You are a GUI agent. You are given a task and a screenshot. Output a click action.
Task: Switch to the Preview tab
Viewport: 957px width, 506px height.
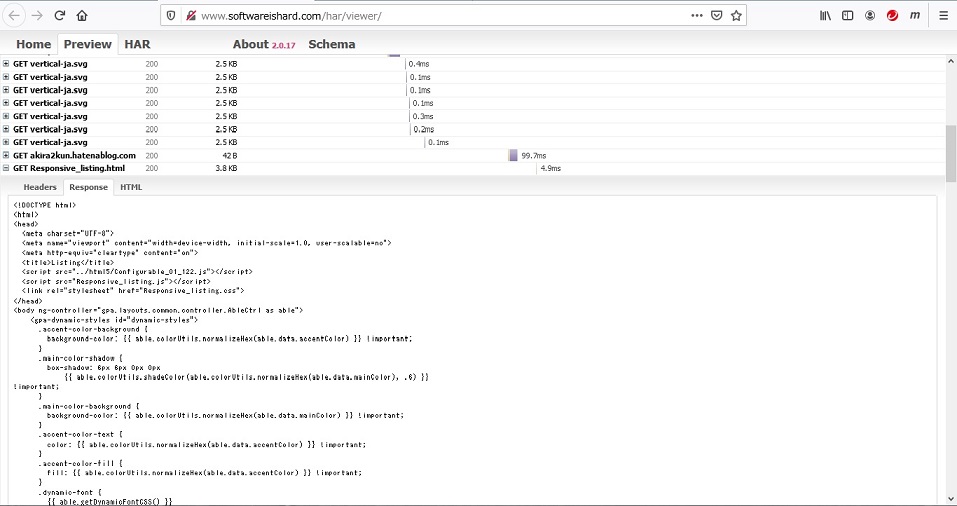pyautogui.click(x=87, y=44)
